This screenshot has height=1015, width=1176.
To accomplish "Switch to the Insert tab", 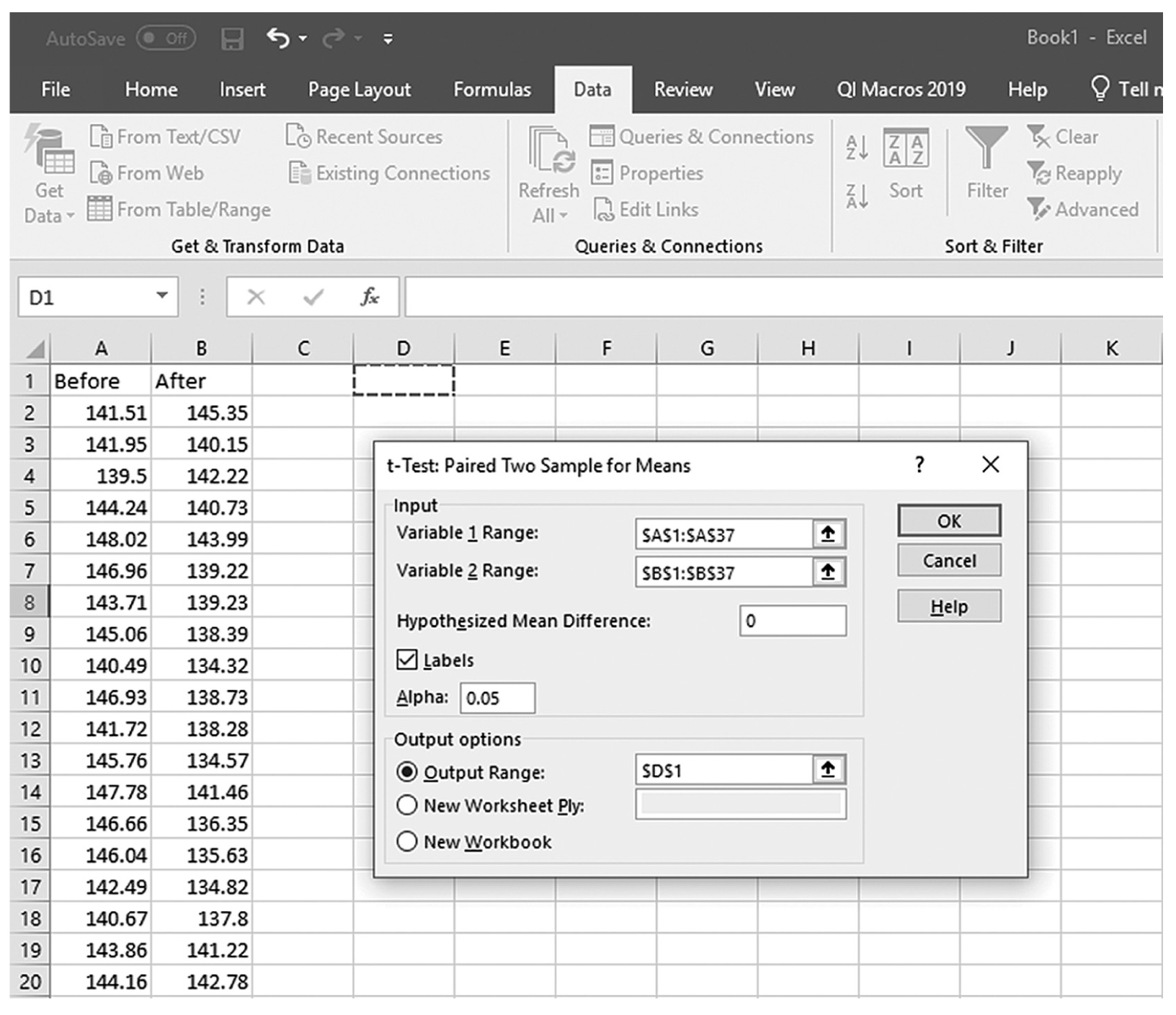I will 242,89.
